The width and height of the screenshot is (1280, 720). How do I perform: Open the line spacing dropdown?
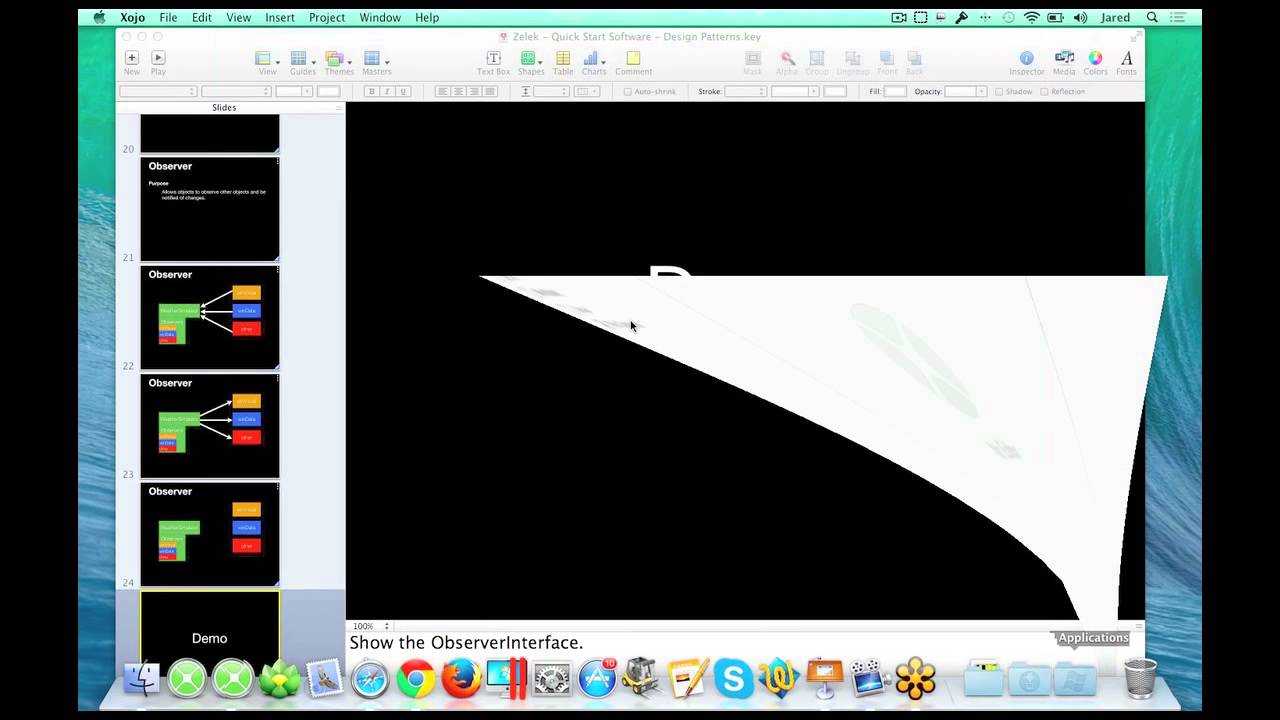tap(551, 91)
